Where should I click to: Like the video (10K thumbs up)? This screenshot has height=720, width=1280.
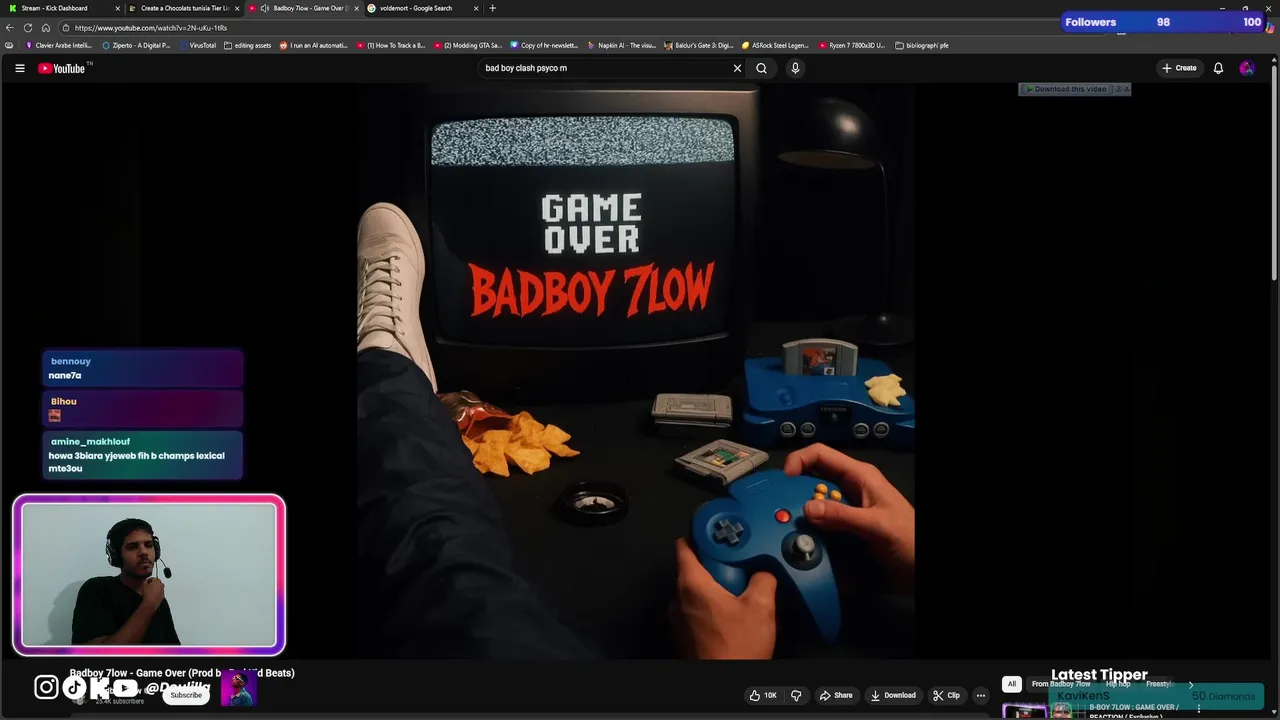[763, 695]
